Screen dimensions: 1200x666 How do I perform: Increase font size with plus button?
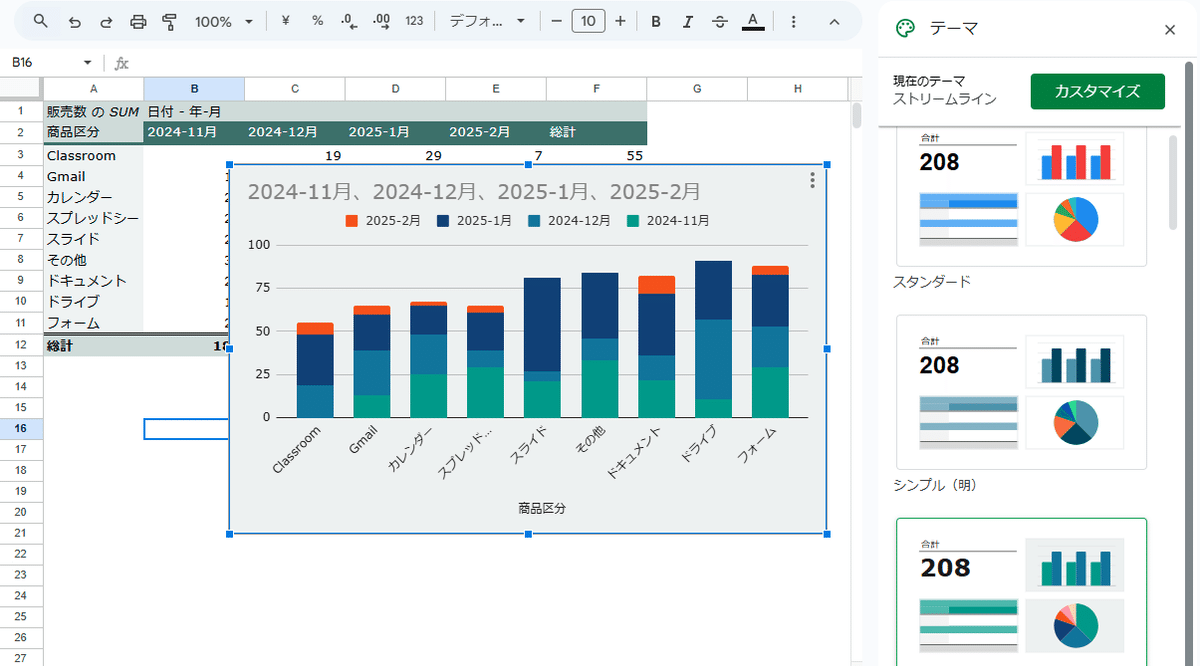coord(620,21)
